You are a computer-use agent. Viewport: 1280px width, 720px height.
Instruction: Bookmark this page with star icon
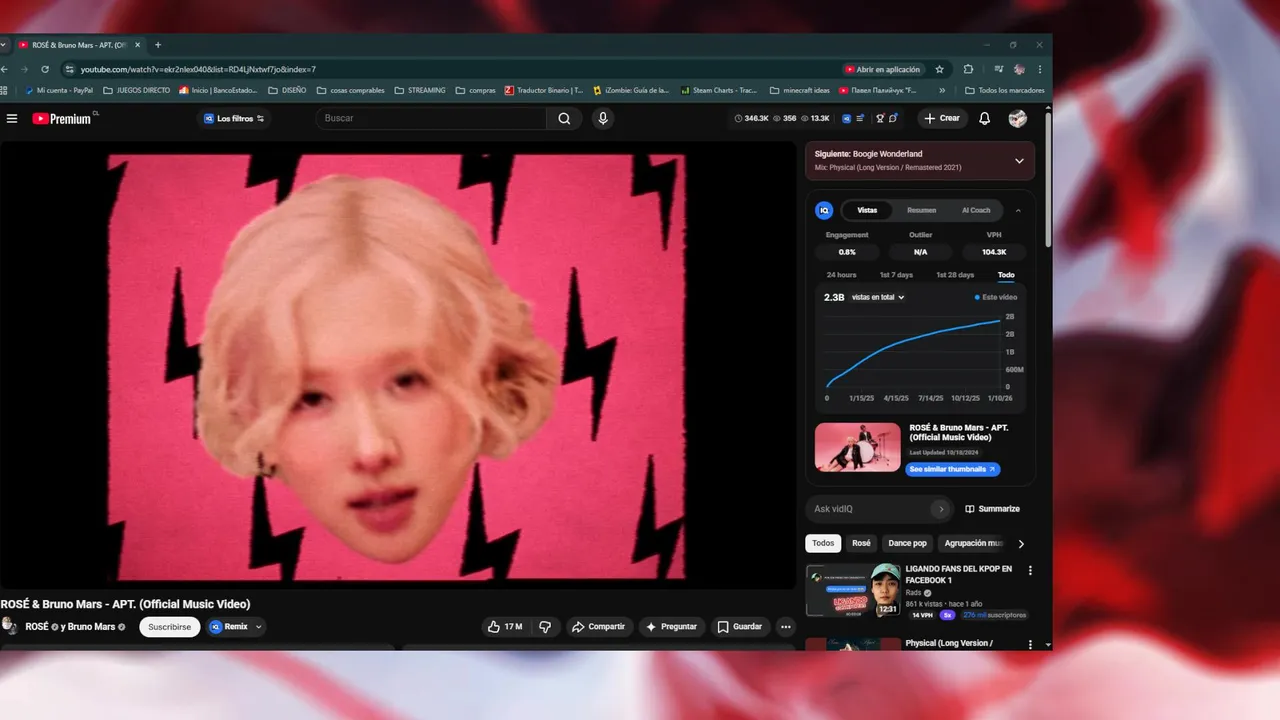tap(939, 69)
